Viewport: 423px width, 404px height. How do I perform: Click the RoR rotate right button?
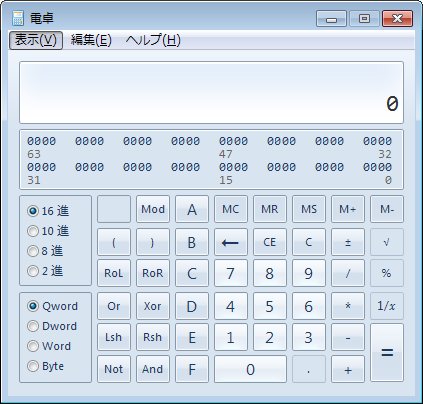click(x=153, y=273)
